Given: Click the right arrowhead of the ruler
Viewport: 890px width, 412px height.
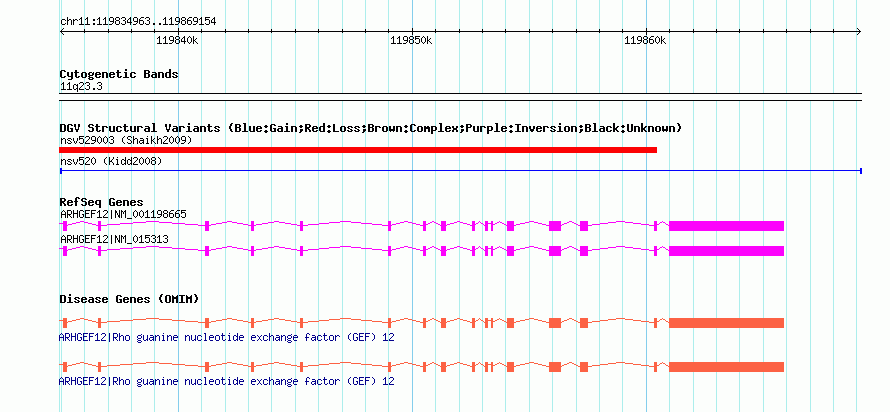Looking at the screenshot, I should click(x=859, y=32).
